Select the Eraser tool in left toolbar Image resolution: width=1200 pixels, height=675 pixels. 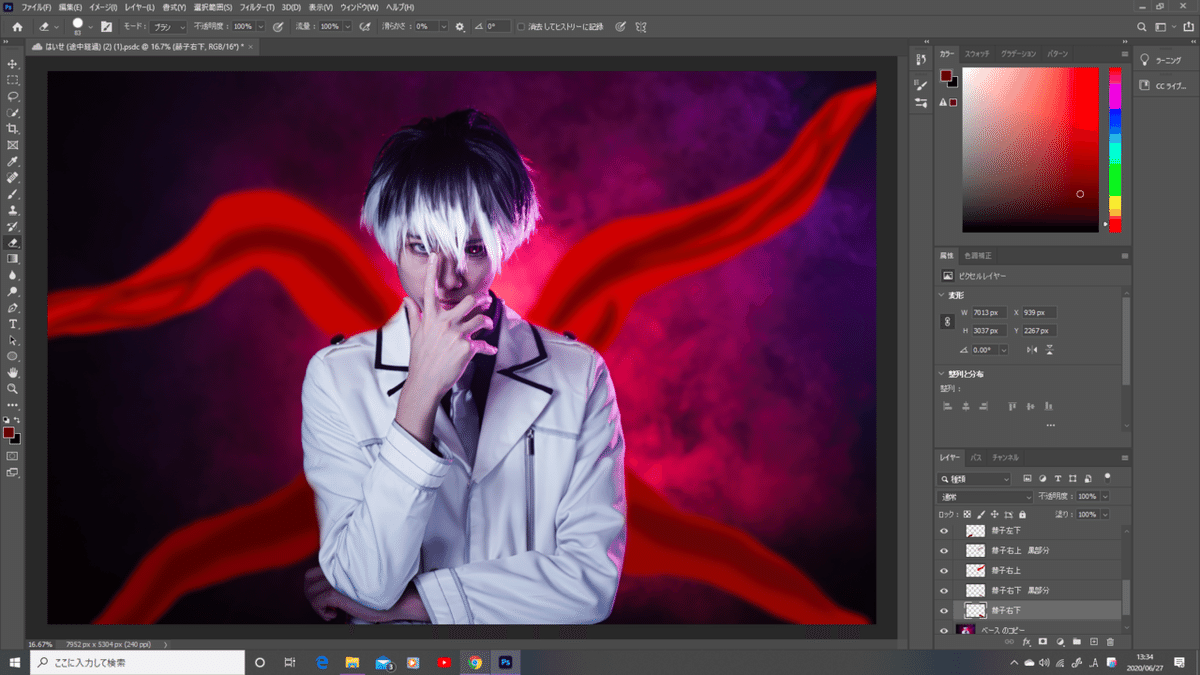[13, 242]
